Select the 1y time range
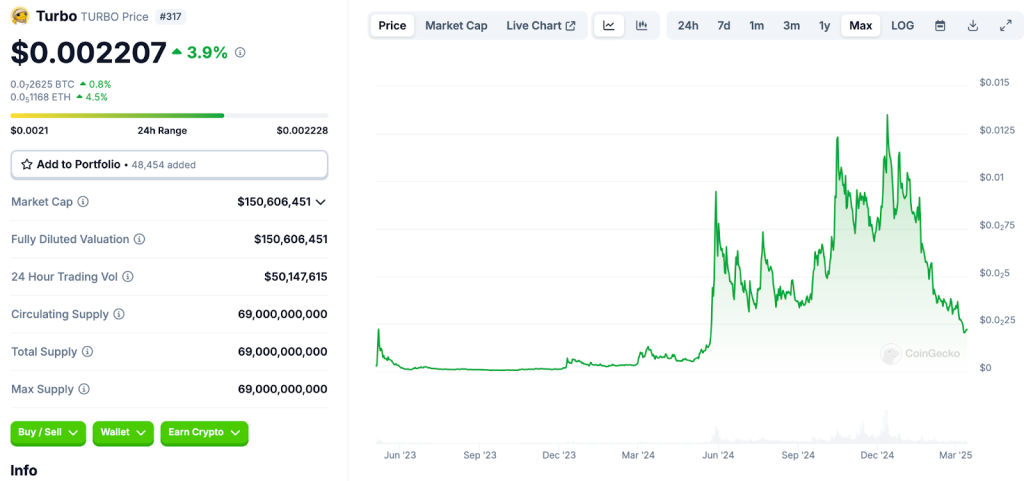The image size is (1024, 481). (824, 25)
